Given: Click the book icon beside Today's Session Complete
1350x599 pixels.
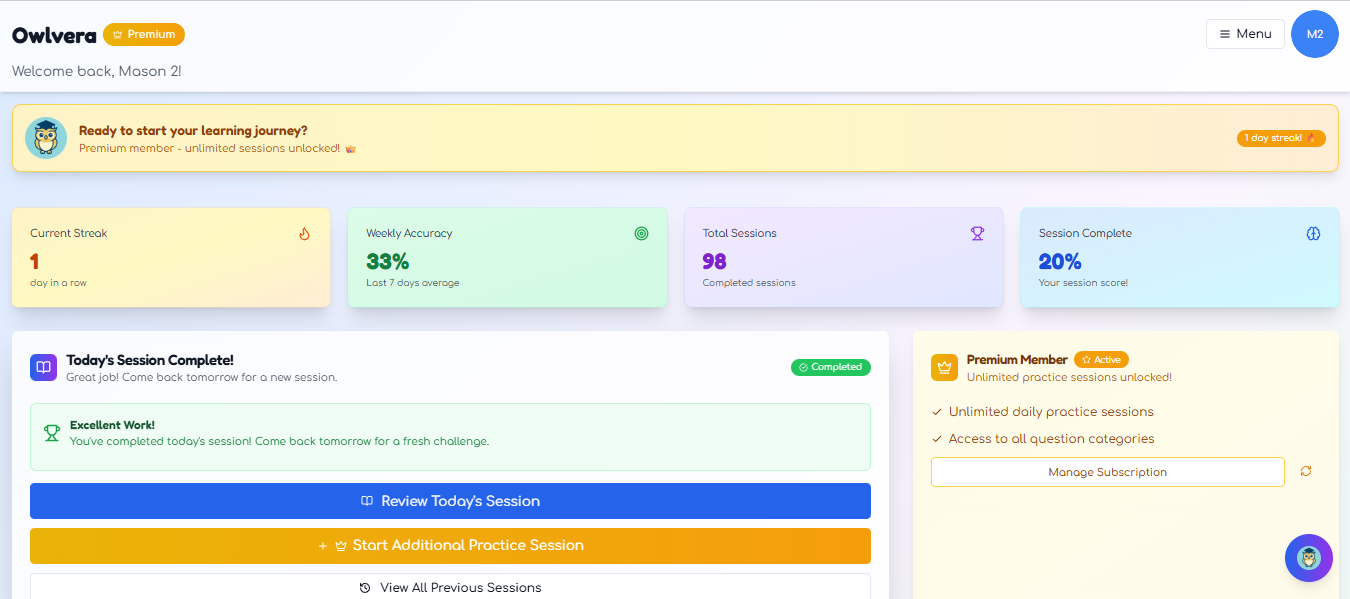Looking at the screenshot, I should click(43, 367).
